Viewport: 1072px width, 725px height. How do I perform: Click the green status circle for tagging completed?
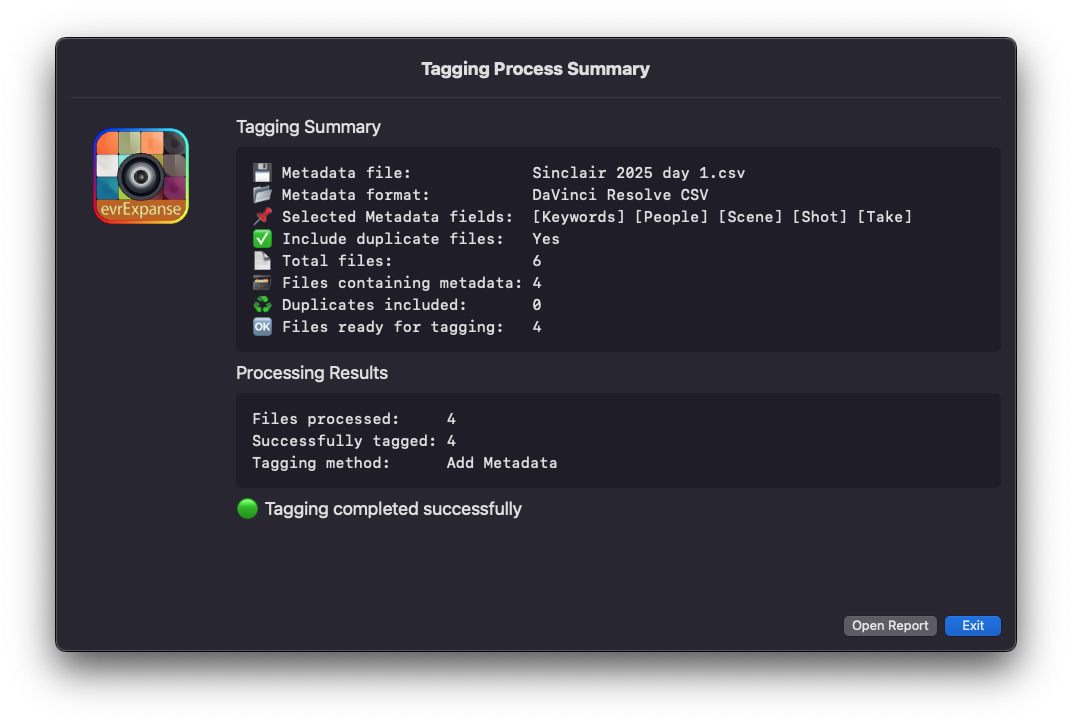(x=247, y=509)
